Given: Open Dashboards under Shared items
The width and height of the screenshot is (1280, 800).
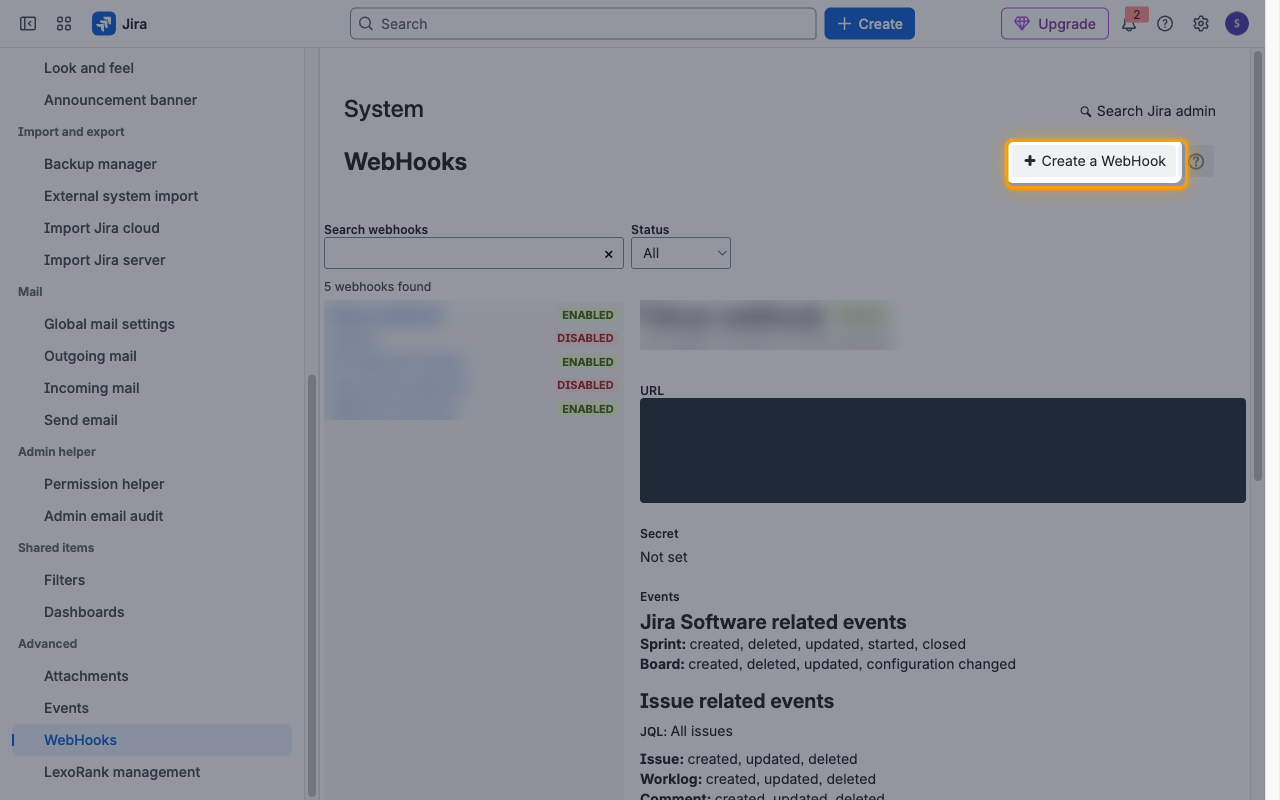Looking at the screenshot, I should click(x=84, y=612).
